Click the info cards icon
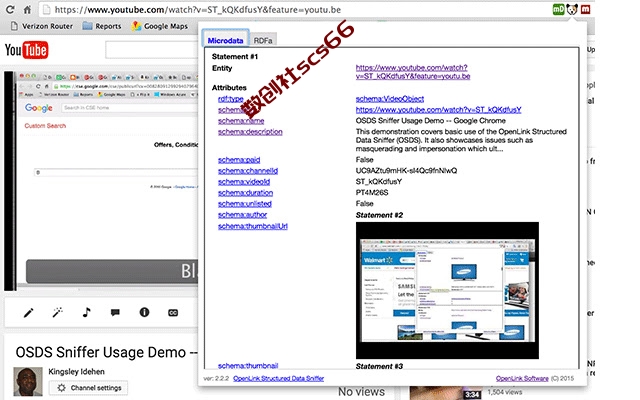 click(144, 313)
